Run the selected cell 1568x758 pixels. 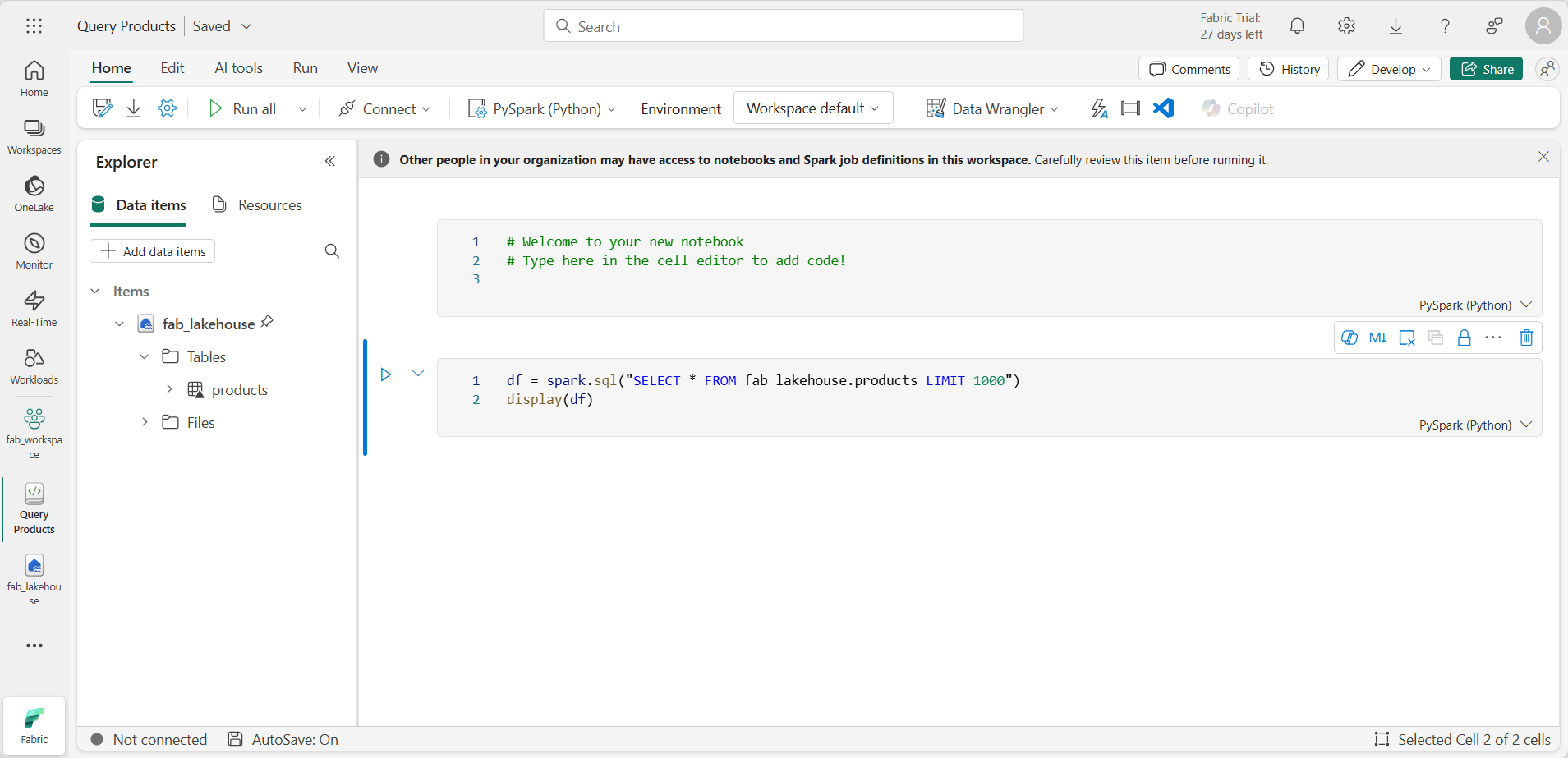385,374
